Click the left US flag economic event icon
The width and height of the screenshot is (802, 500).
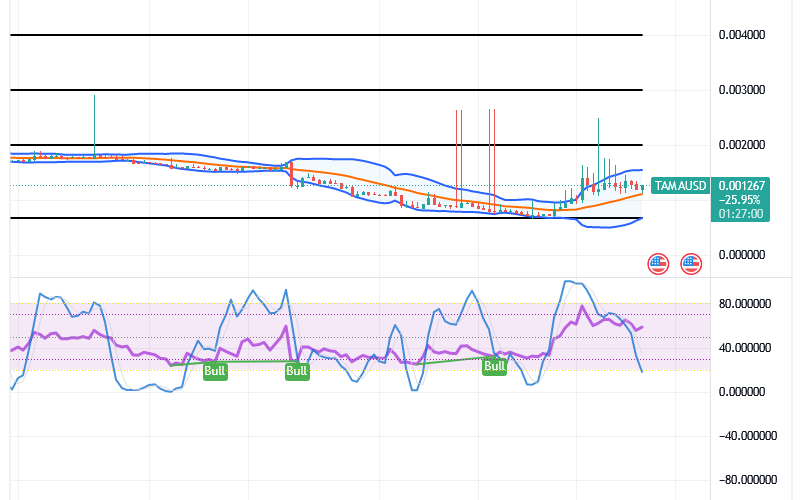coord(658,264)
